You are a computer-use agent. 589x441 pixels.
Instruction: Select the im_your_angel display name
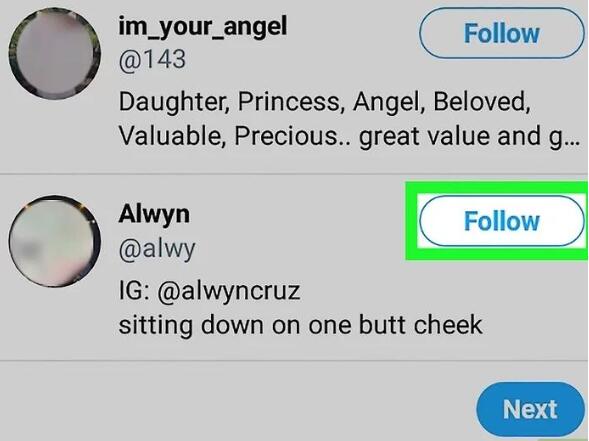(x=203, y=27)
